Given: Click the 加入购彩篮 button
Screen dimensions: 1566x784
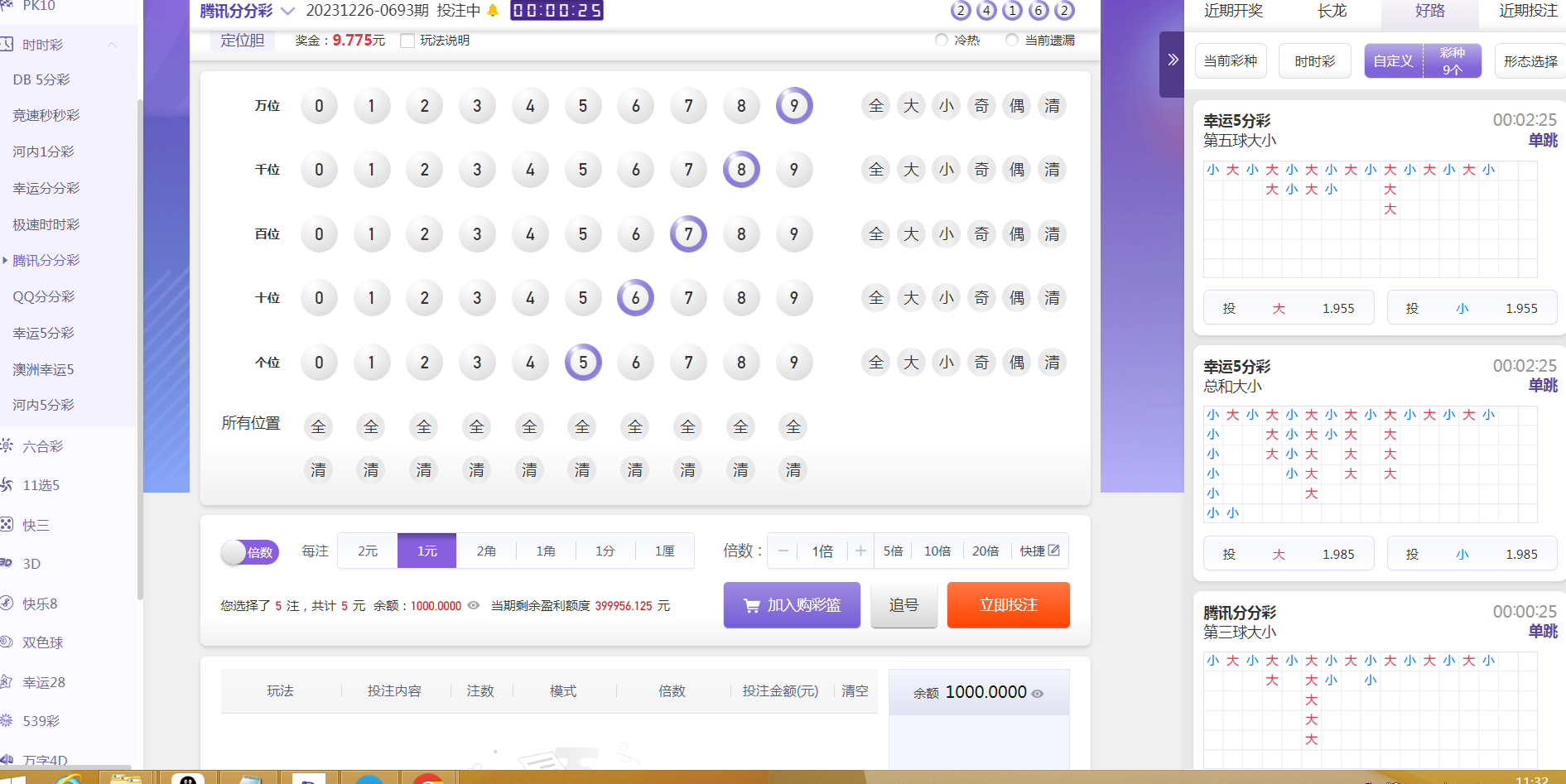Looking at the screenshot, I should (792, 605).
